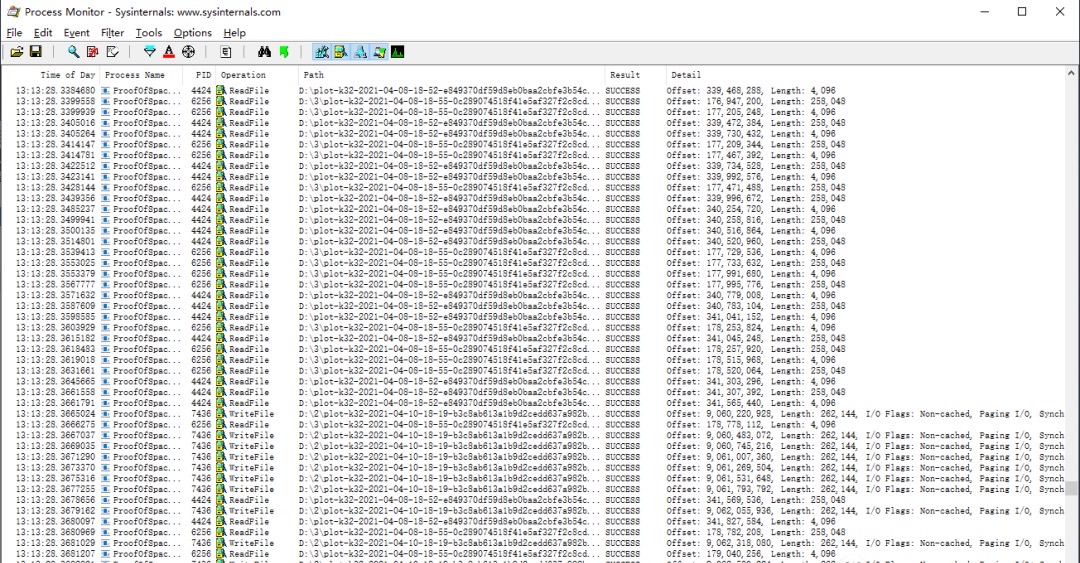This screenshot has height=563, width=1080.
Task: Click the path in row 13:13:28.3665024
Action: point(450,413)
